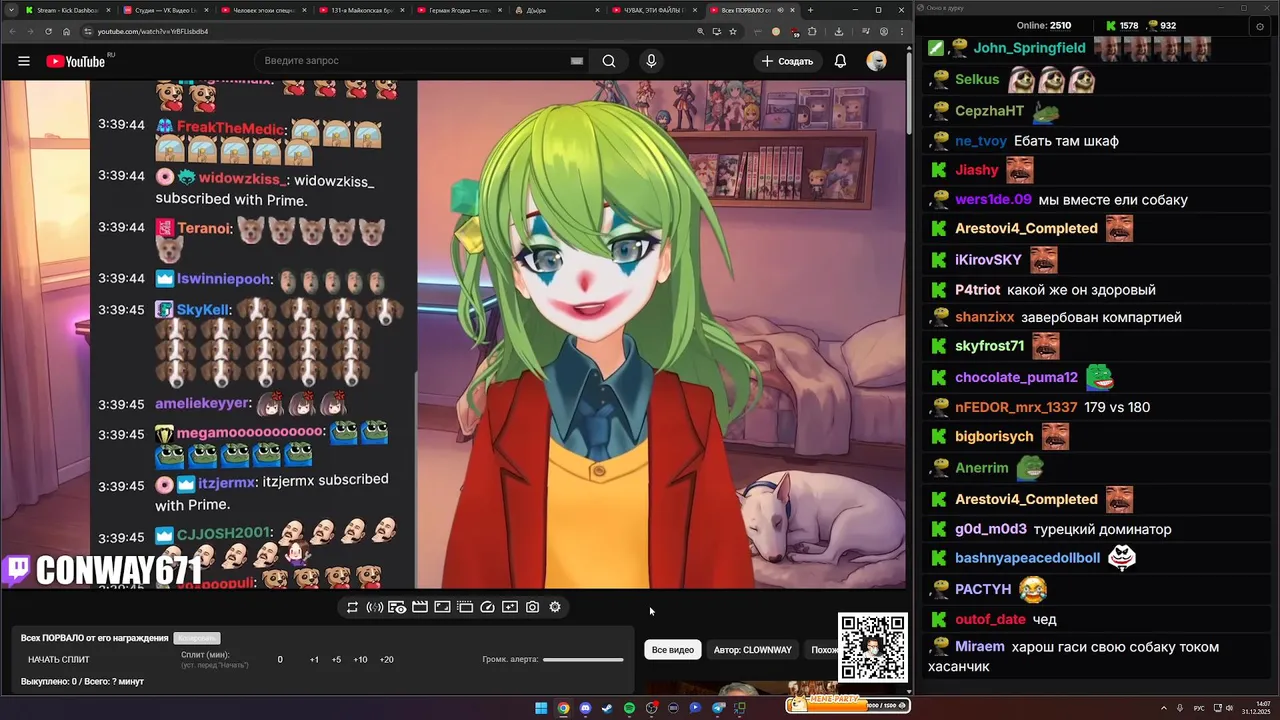Click the clock in the system tray
Viewport: 1280px width, 720px height.
[x=1256, y=708]
